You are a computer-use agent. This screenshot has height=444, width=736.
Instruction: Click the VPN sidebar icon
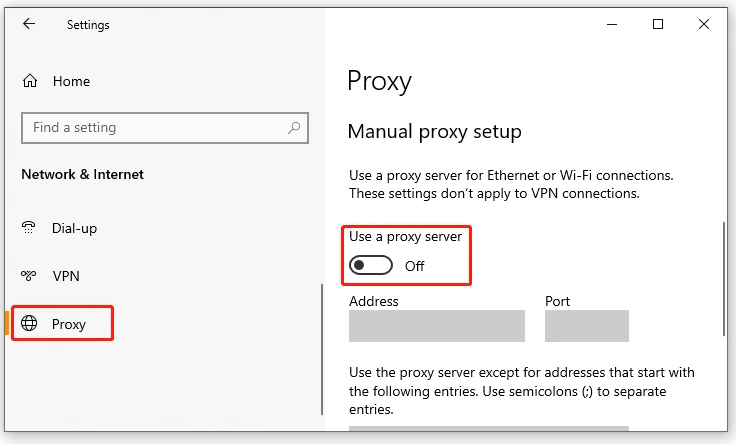(x=30, y=276)
